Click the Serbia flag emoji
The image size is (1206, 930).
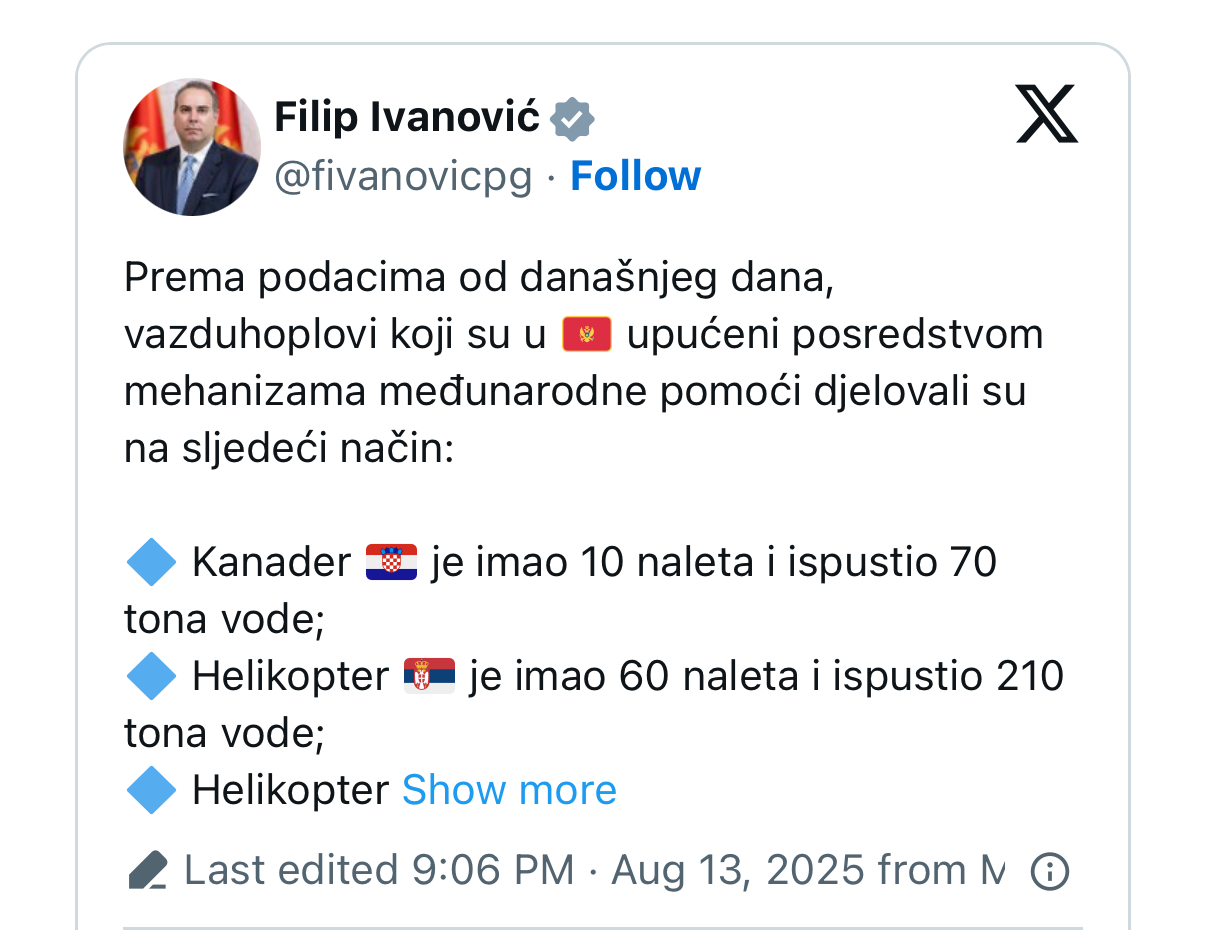tap(430, 677)
